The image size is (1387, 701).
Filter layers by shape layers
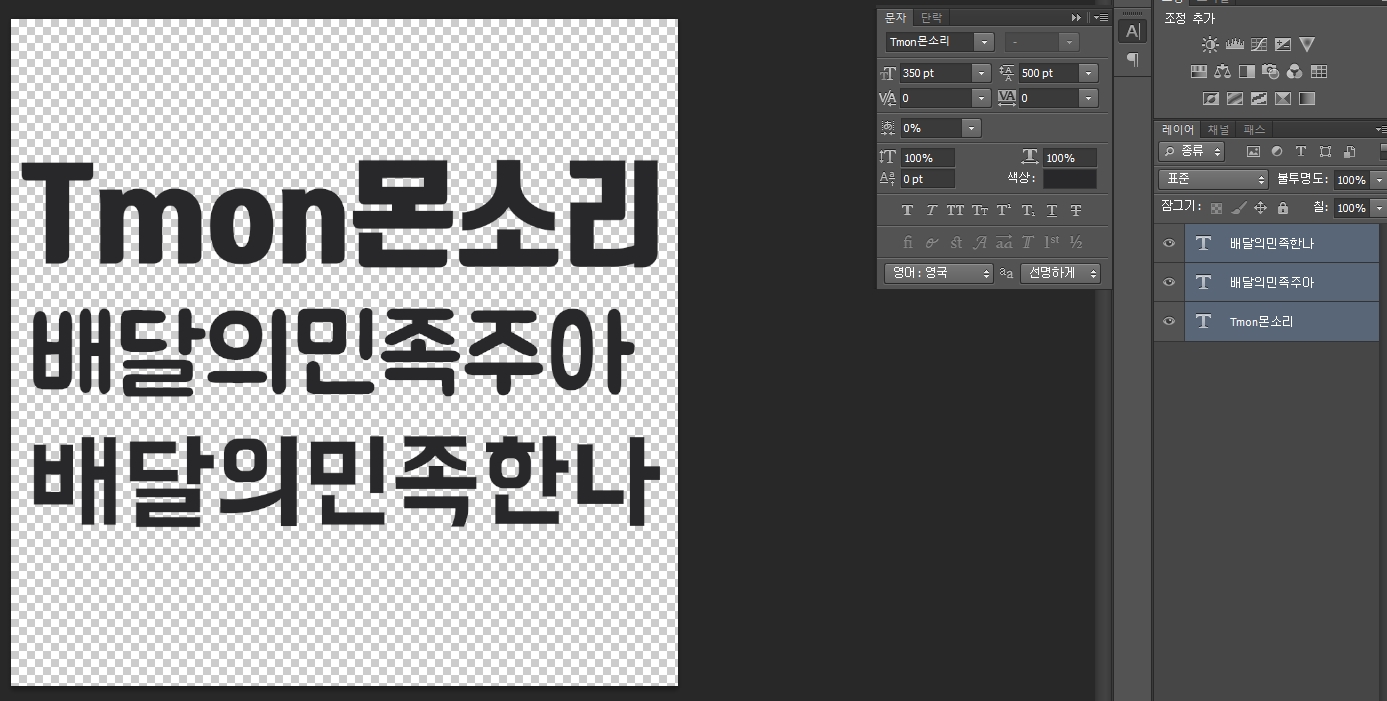1325,152
